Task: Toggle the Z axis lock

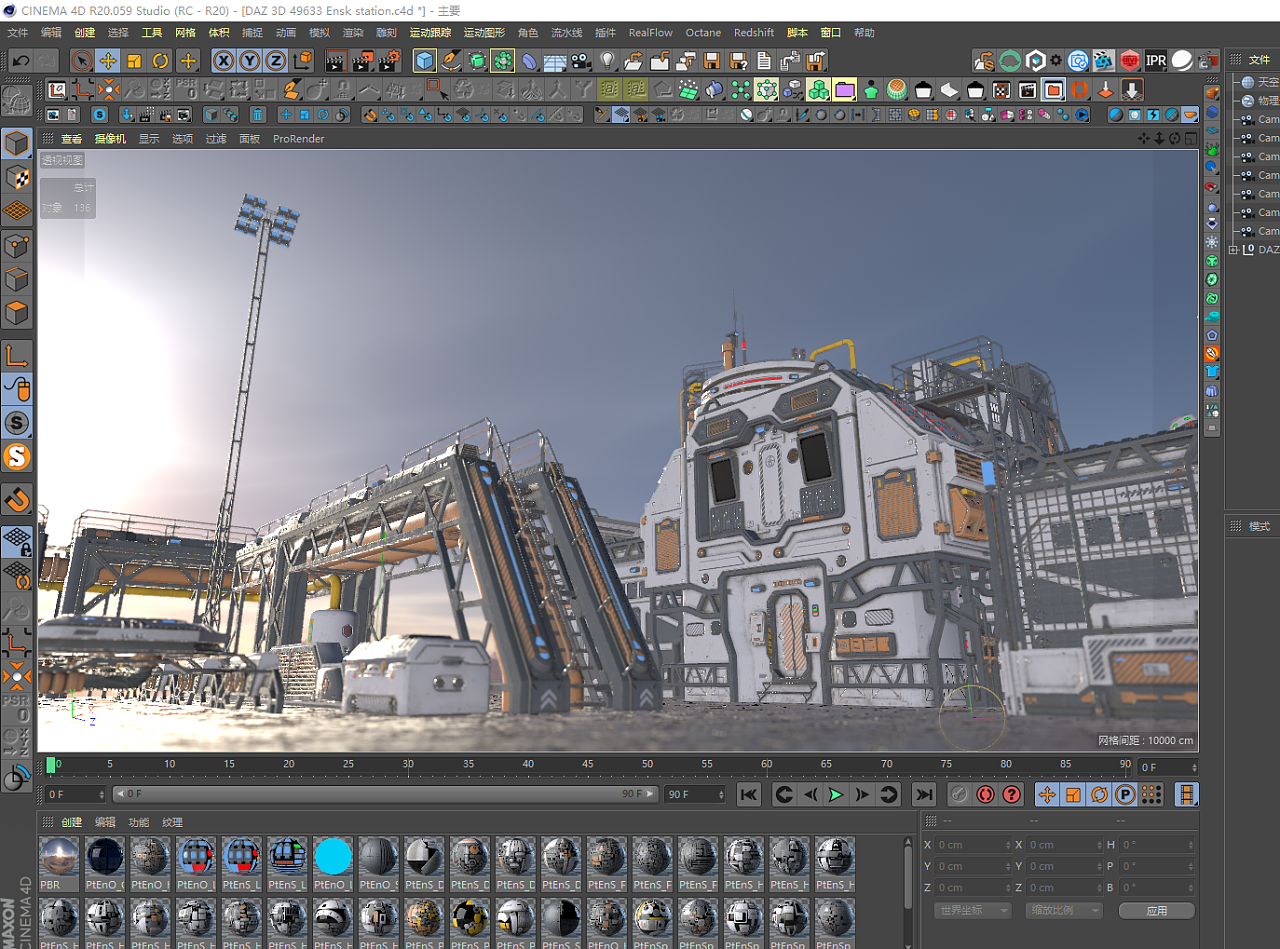Action: tap(275, 61)
